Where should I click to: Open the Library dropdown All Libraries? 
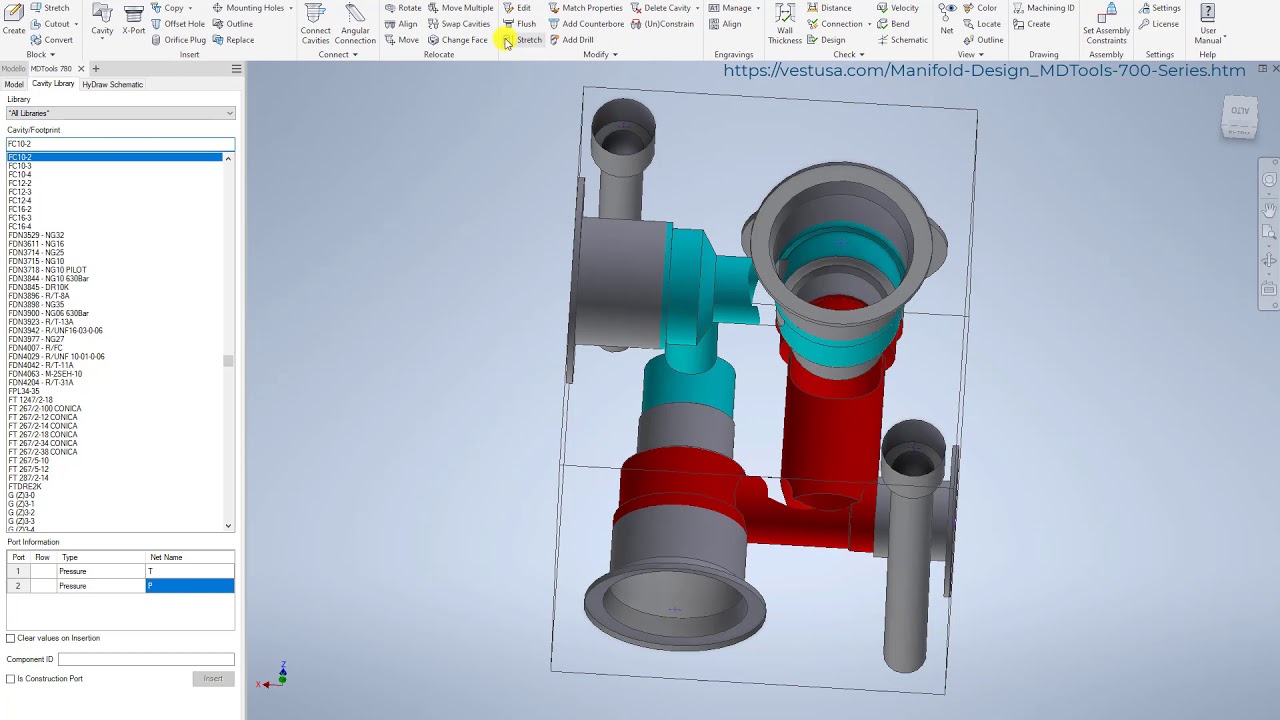[120, 113]
